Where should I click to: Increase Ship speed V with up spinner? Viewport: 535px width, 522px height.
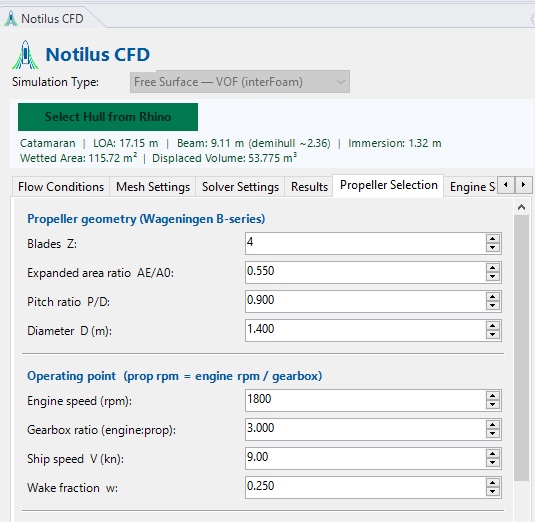[493, 454]
